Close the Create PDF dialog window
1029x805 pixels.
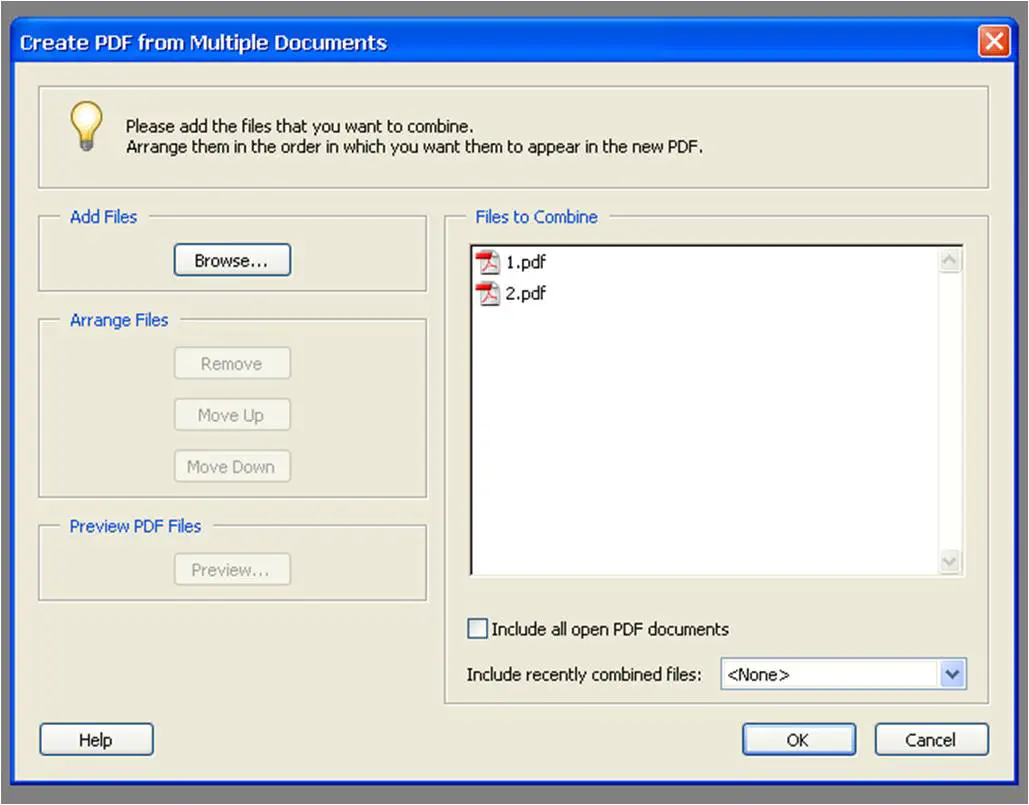[993, 42]
